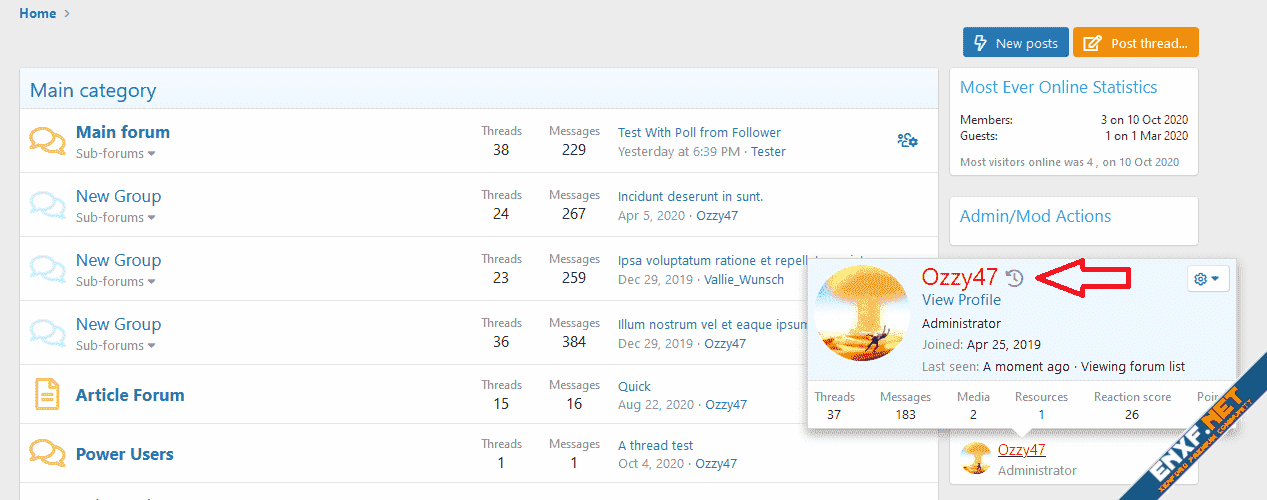Viewport: 1267px width, 500px height.
Task: Expand Sub-forums under the first New Group
Action: [x=116, y=218]
